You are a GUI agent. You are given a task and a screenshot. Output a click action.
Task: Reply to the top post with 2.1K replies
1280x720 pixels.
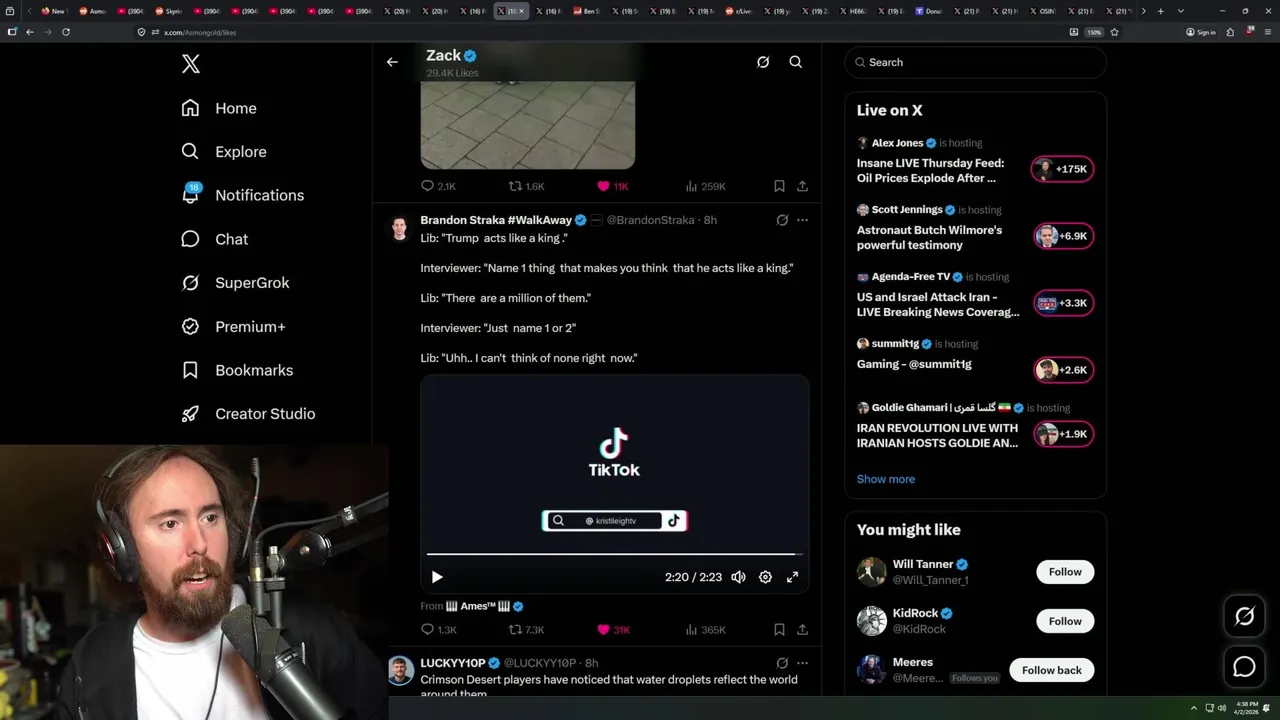coord(438,186)
